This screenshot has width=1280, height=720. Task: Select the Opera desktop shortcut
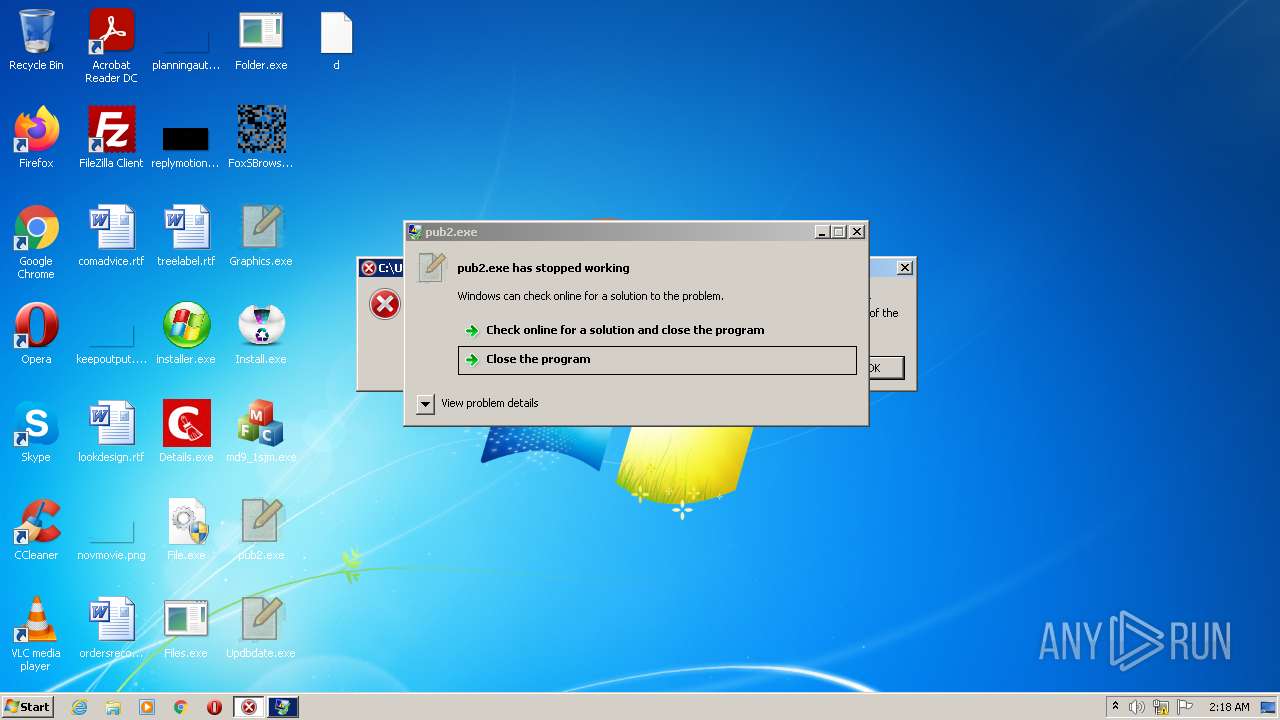pyautogui.click(x=36, y=334)
